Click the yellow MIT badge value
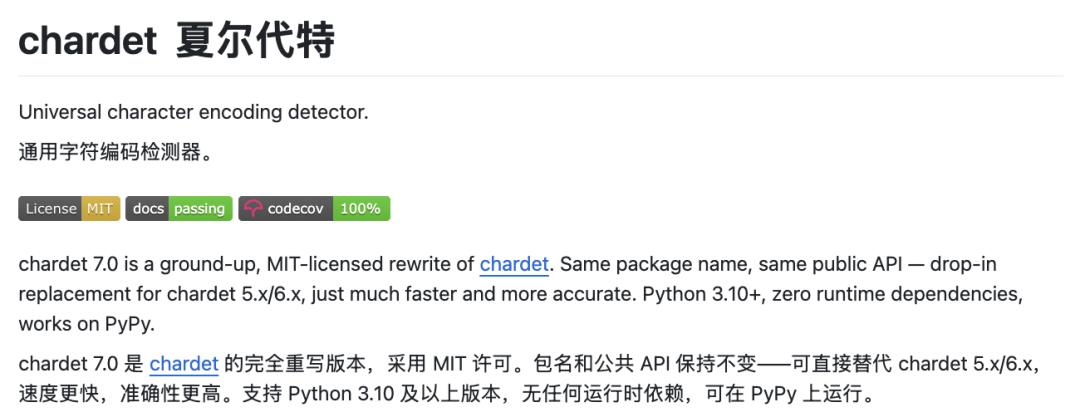The image size is (1080, 417). click(x=101, y=209)
